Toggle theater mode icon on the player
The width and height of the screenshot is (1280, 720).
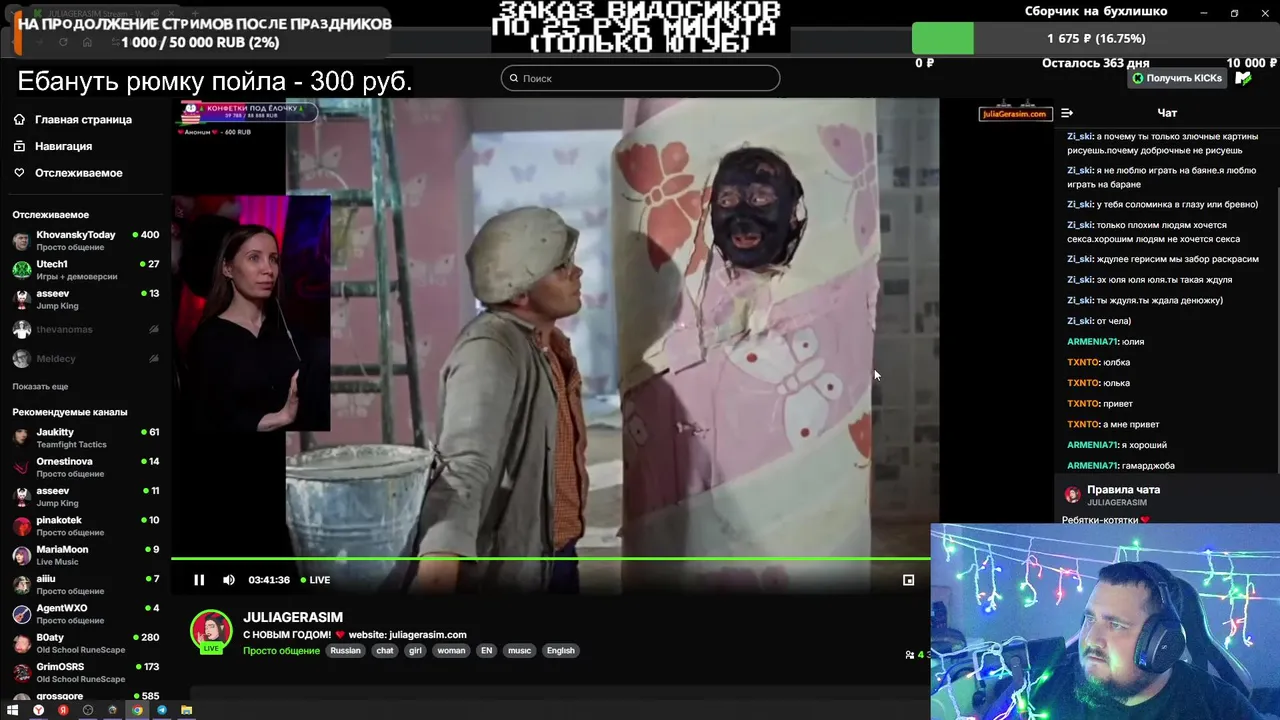pos(908,580)
